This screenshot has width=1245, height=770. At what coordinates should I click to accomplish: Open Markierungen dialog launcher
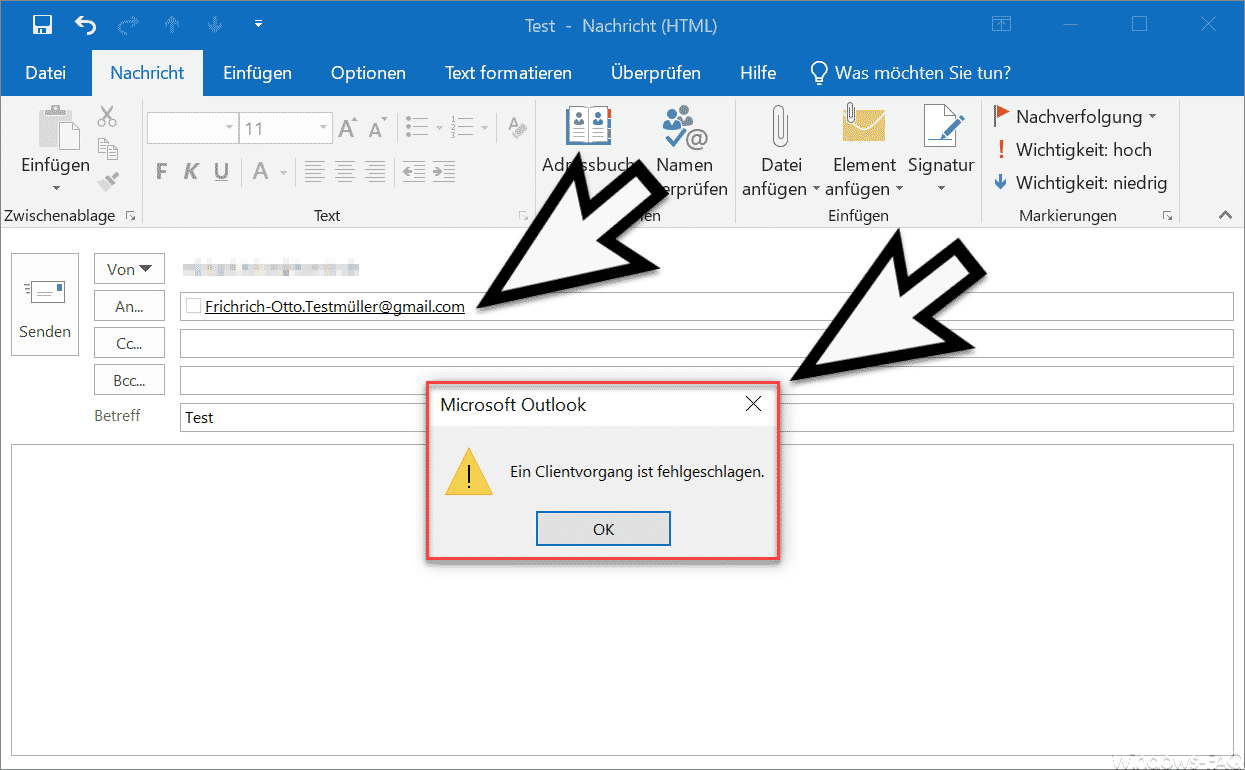[1168, 215]
